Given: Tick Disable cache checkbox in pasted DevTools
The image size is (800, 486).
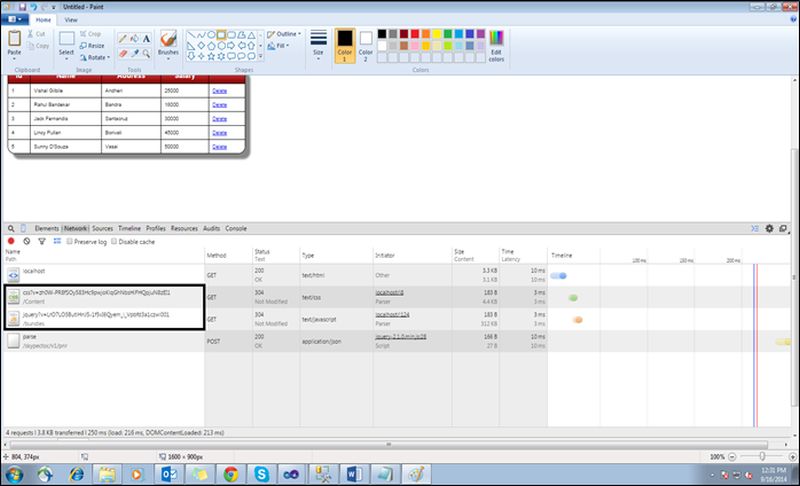Looking at the screenshot, I should coord(114,241).
